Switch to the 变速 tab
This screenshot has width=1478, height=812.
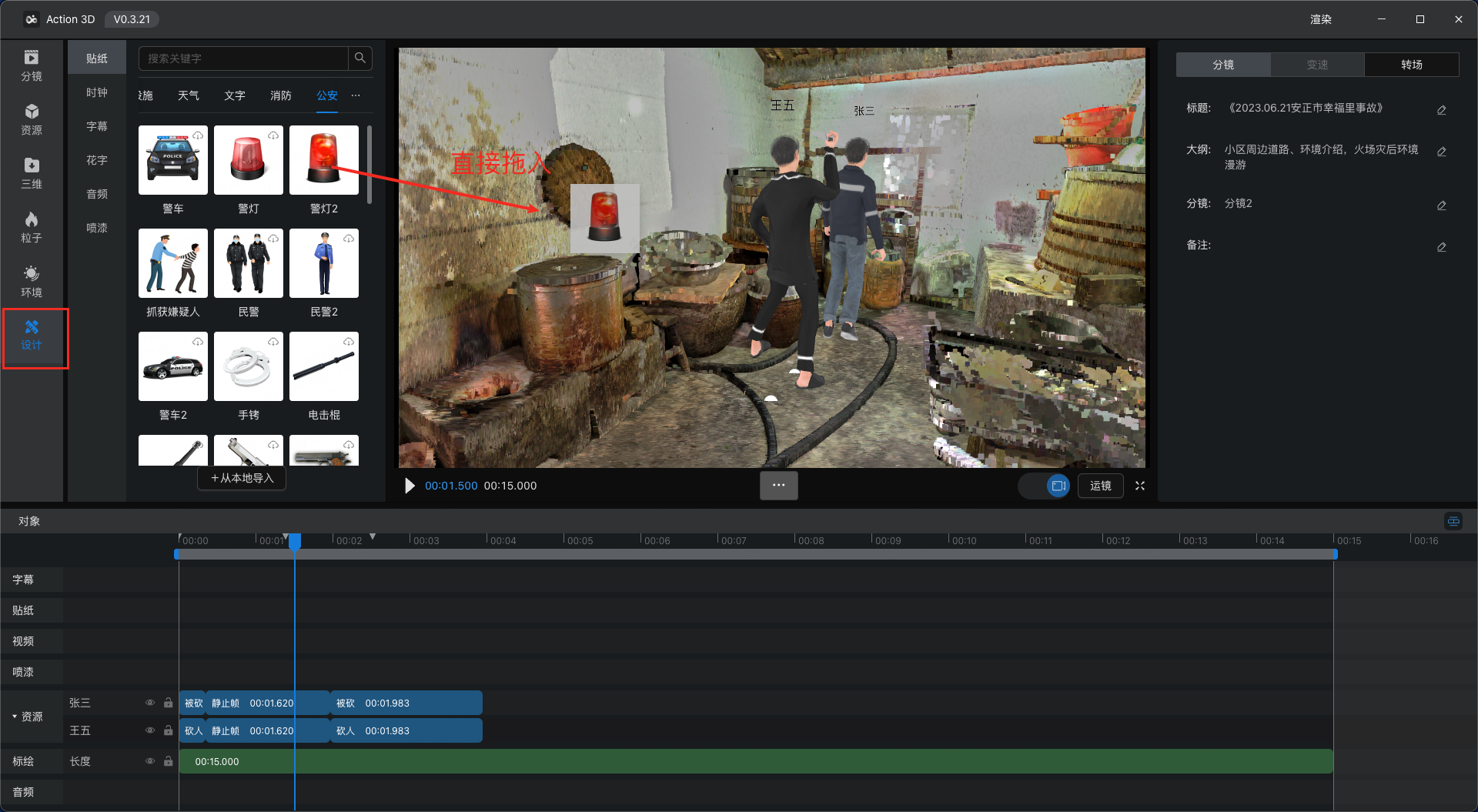coord(1317,65)
